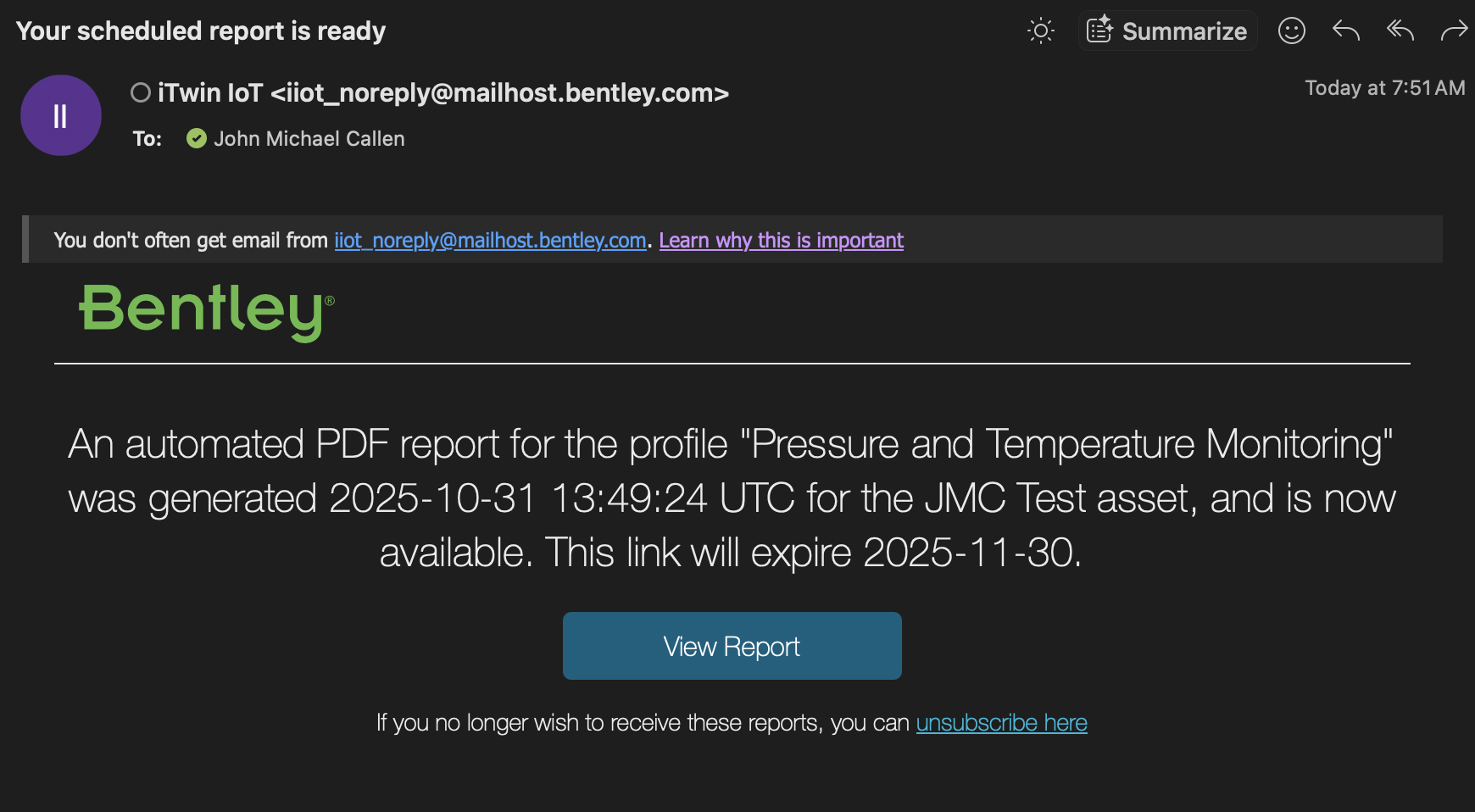Click the Forward arrow icon
This screenshot has height=812, width=1475.
(x=1453, y=31)
